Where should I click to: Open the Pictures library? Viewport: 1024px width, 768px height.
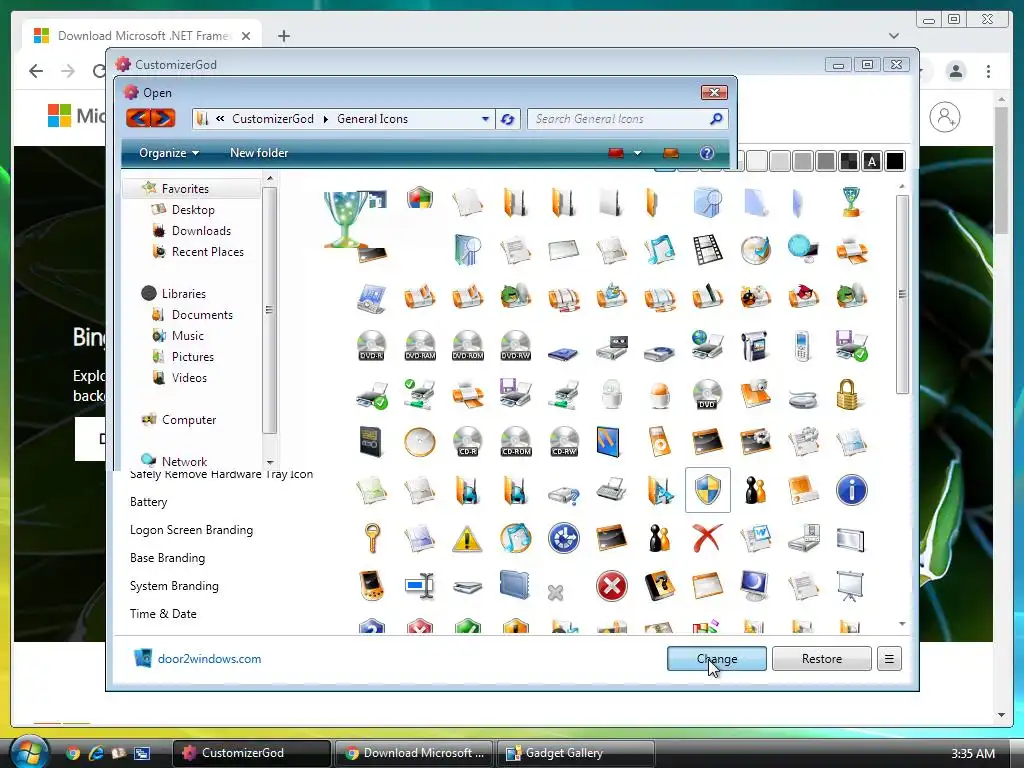coord(193,357)
